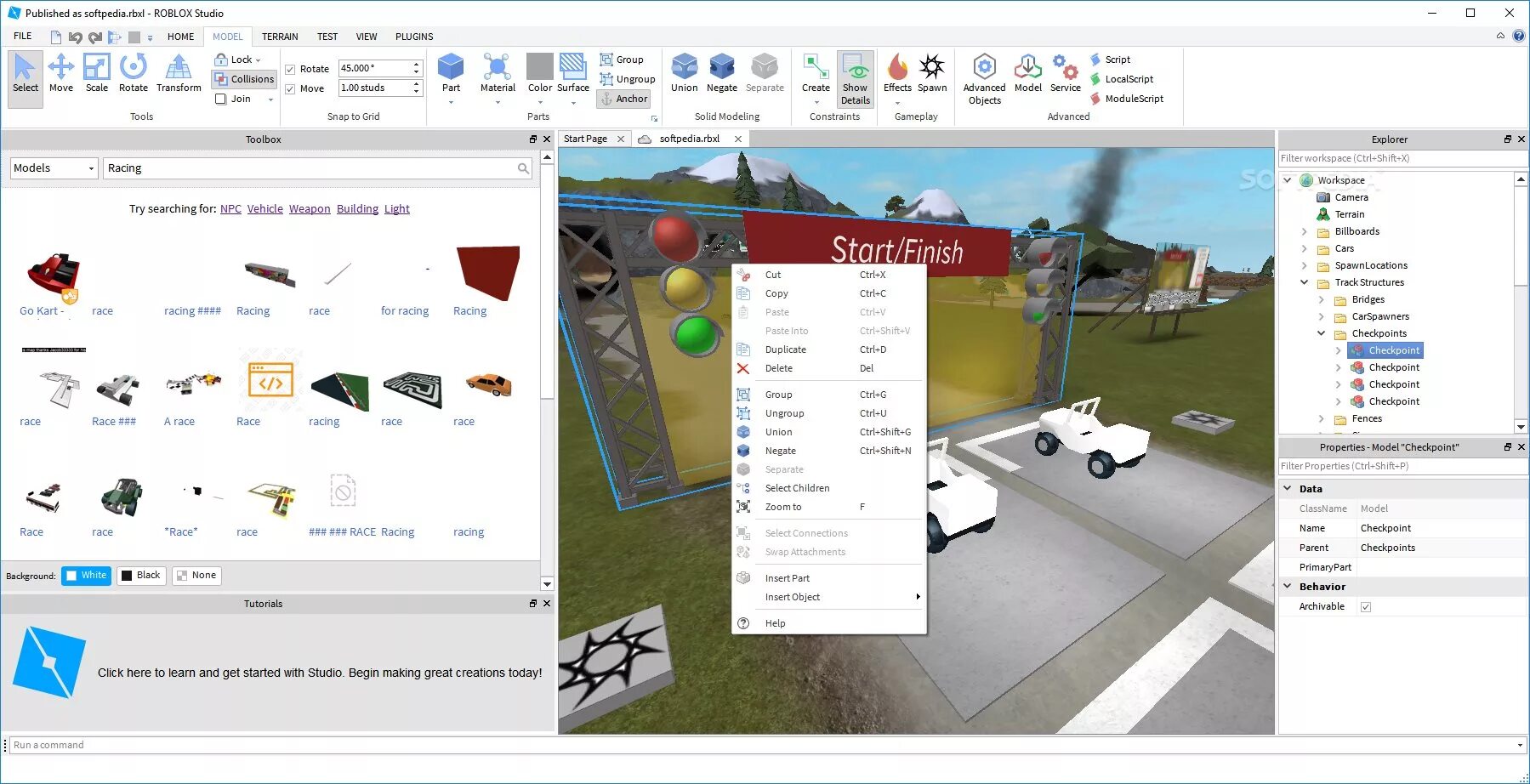Select the Move tool
This screenshot has width=1530, height=784.
tap(60, 73)
